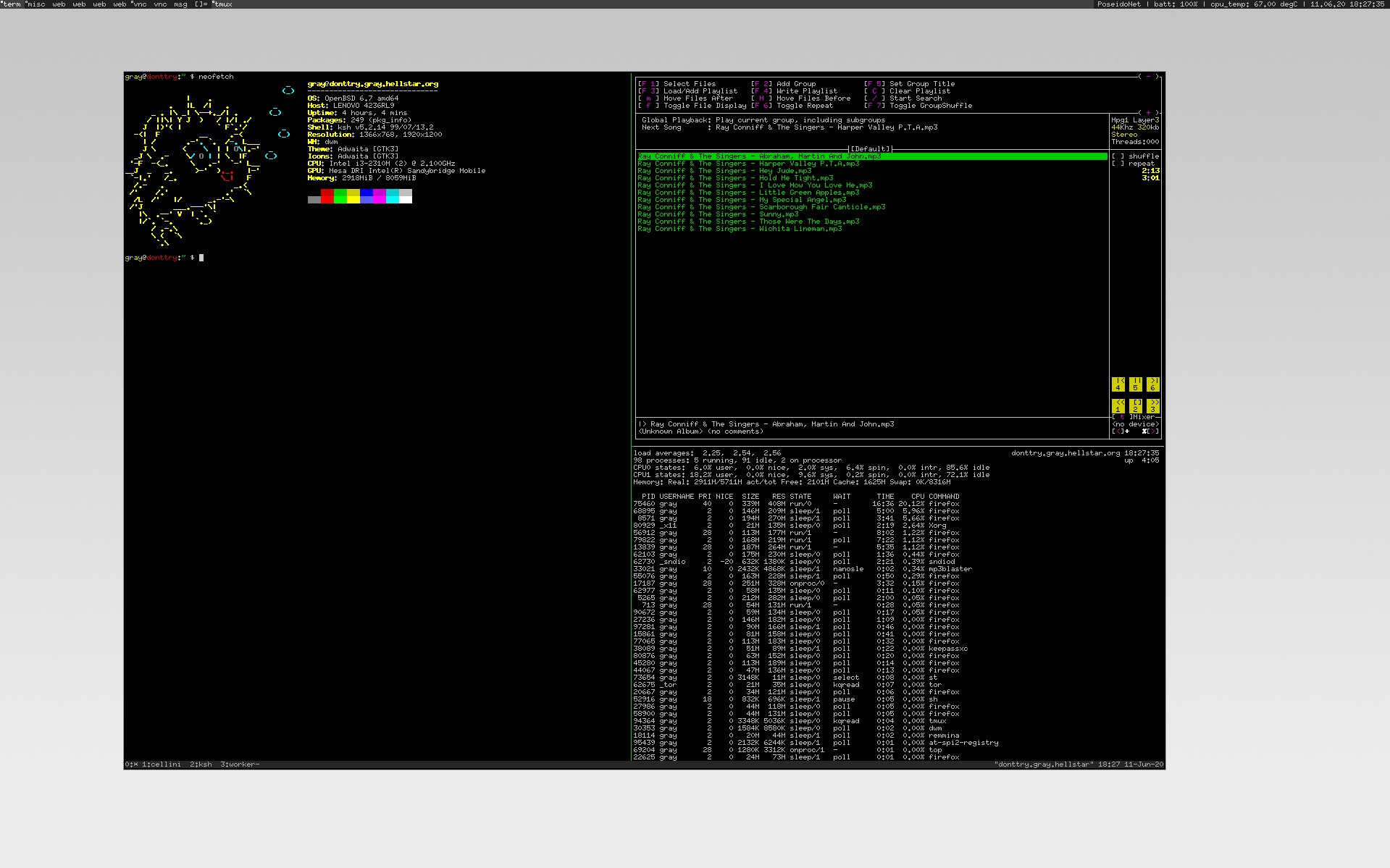
Task: Click the tmux window title in dwm bar
Action: pos(222,4)
